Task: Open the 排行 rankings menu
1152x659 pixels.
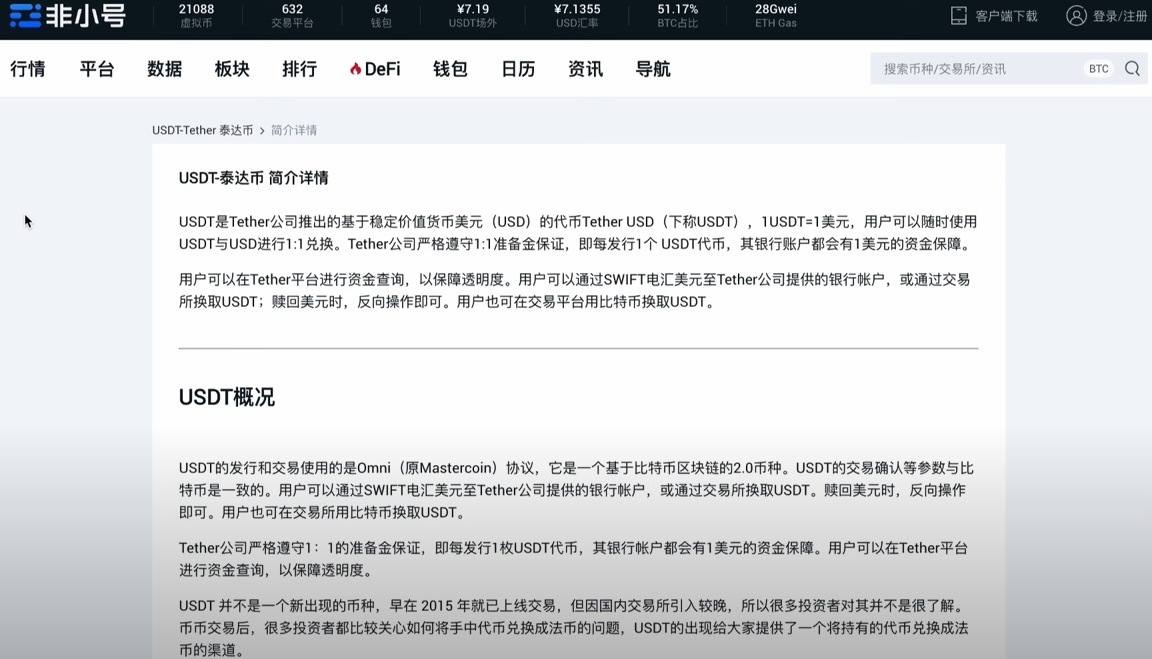Action: click(x=299, y=69)
